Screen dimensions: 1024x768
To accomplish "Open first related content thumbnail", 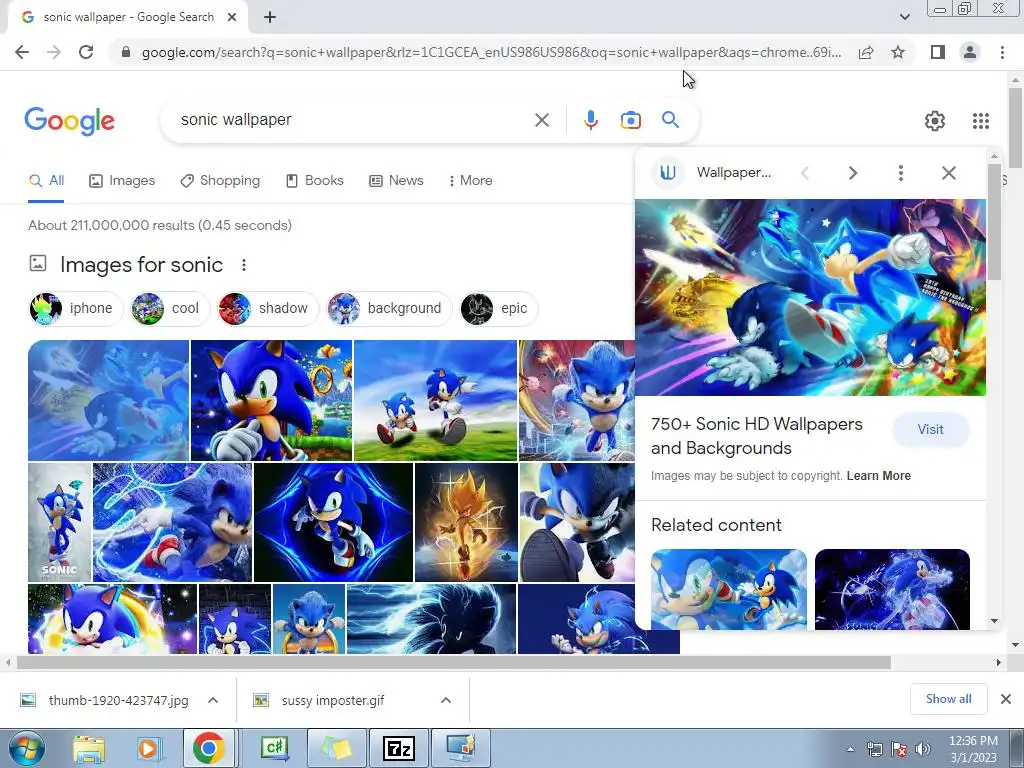I will point(729,590).
